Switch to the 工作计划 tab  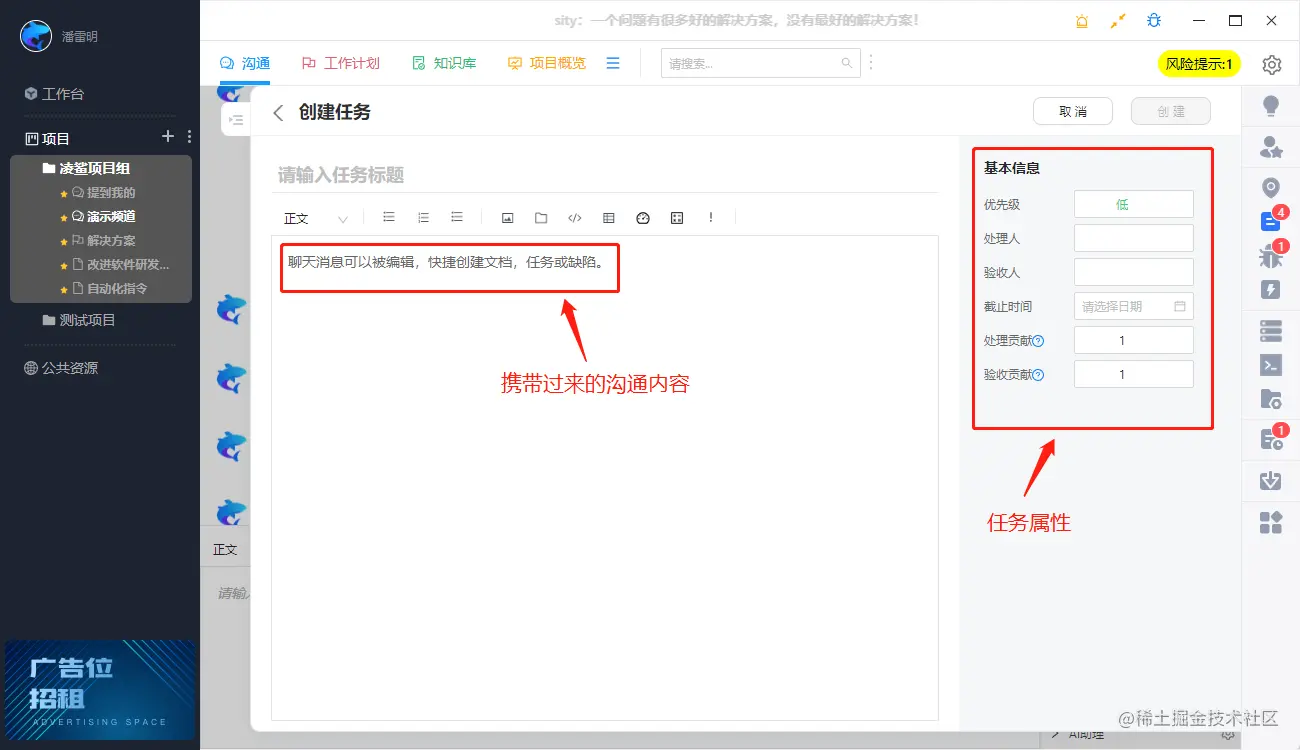tap(340, 63)
